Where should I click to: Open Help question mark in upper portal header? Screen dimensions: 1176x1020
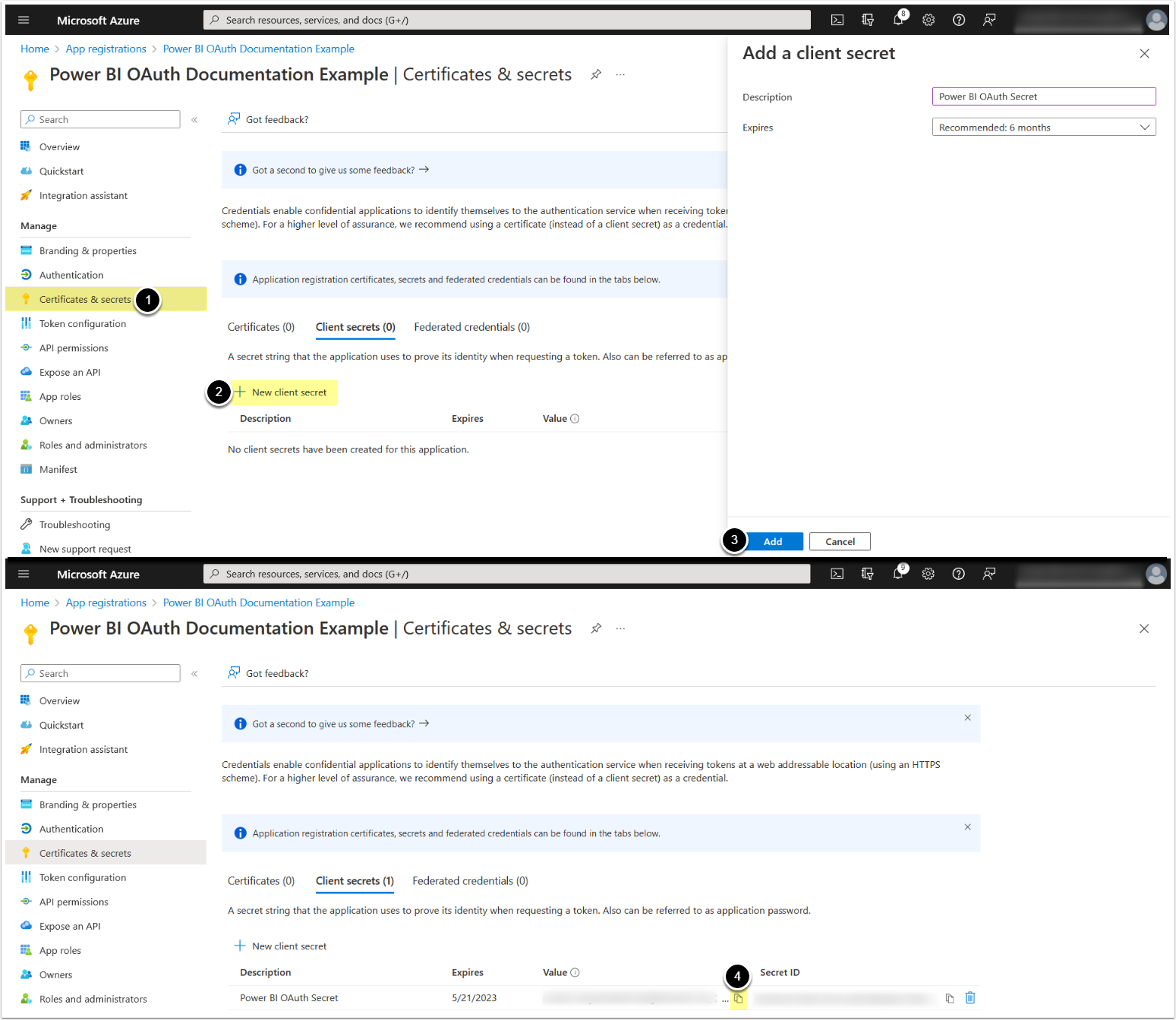click(x=959, y=20)
